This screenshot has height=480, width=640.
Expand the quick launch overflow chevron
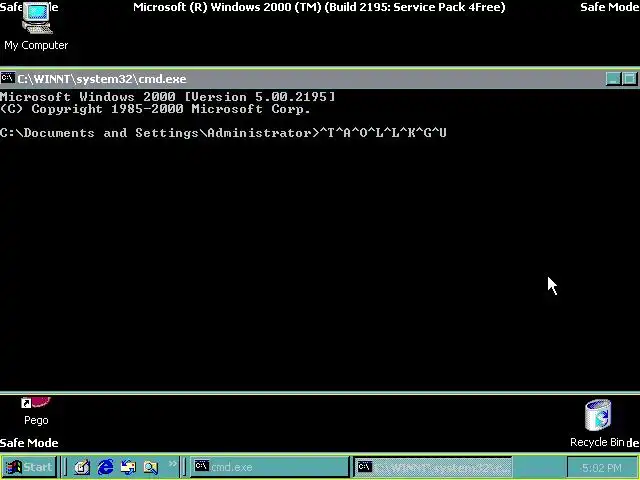click(x=173, y=464)
